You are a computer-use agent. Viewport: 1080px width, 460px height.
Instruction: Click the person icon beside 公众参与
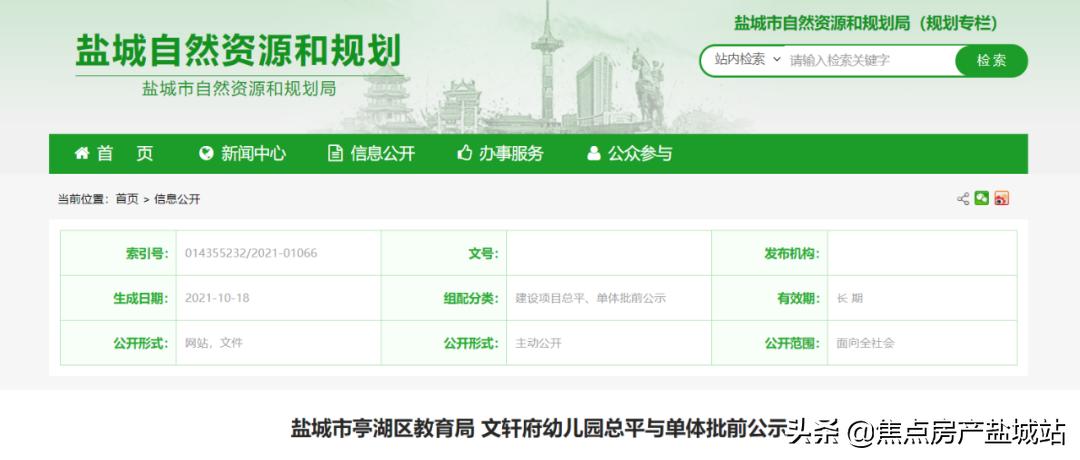[x=594, y=153]
